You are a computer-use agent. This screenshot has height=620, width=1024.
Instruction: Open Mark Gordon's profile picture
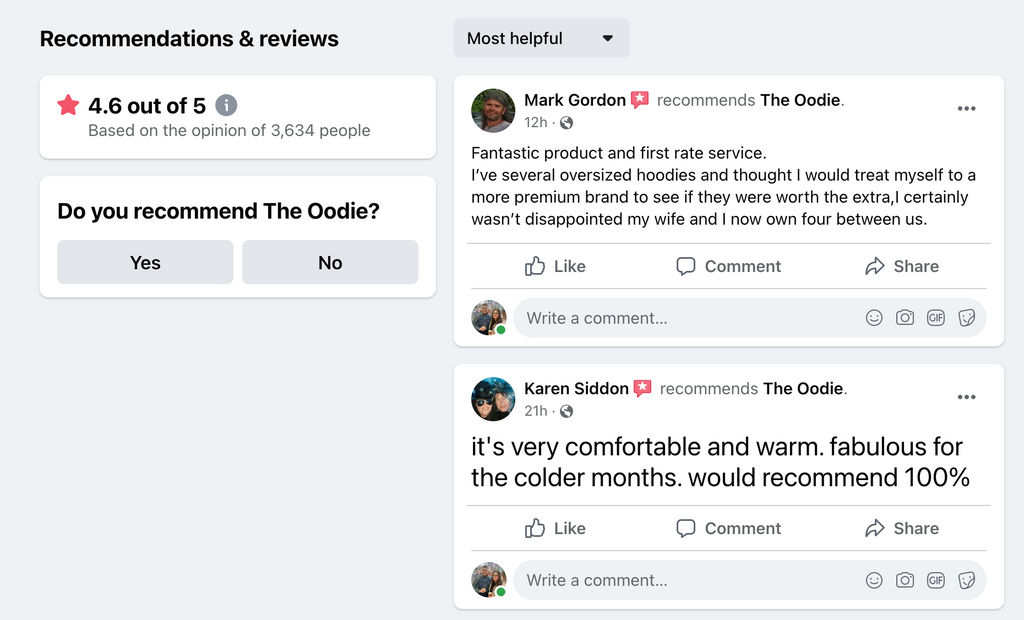pyautogui.click(x=493, y=110)
